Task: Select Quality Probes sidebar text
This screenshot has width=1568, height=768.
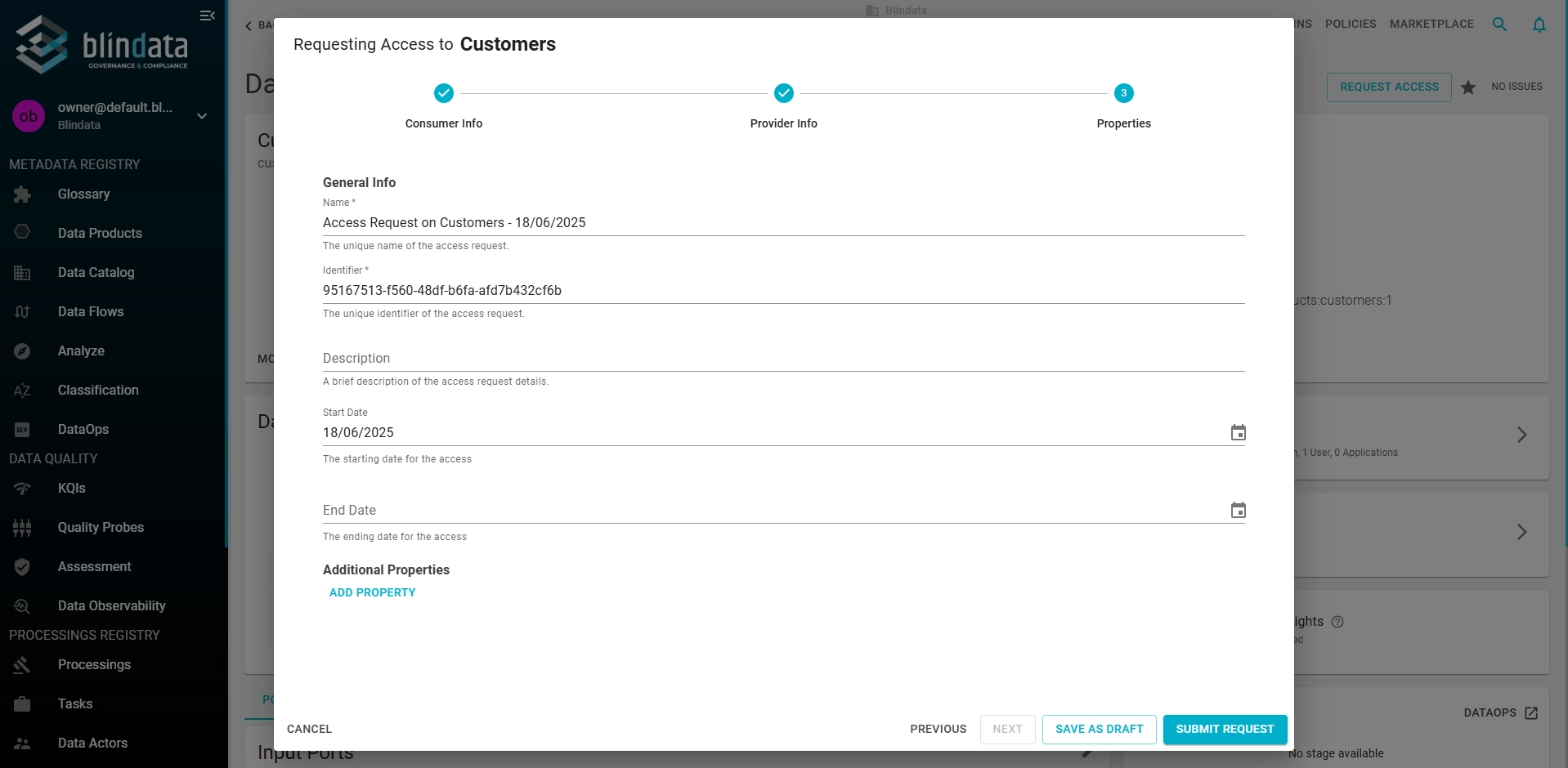Action: tap(101, 527)
